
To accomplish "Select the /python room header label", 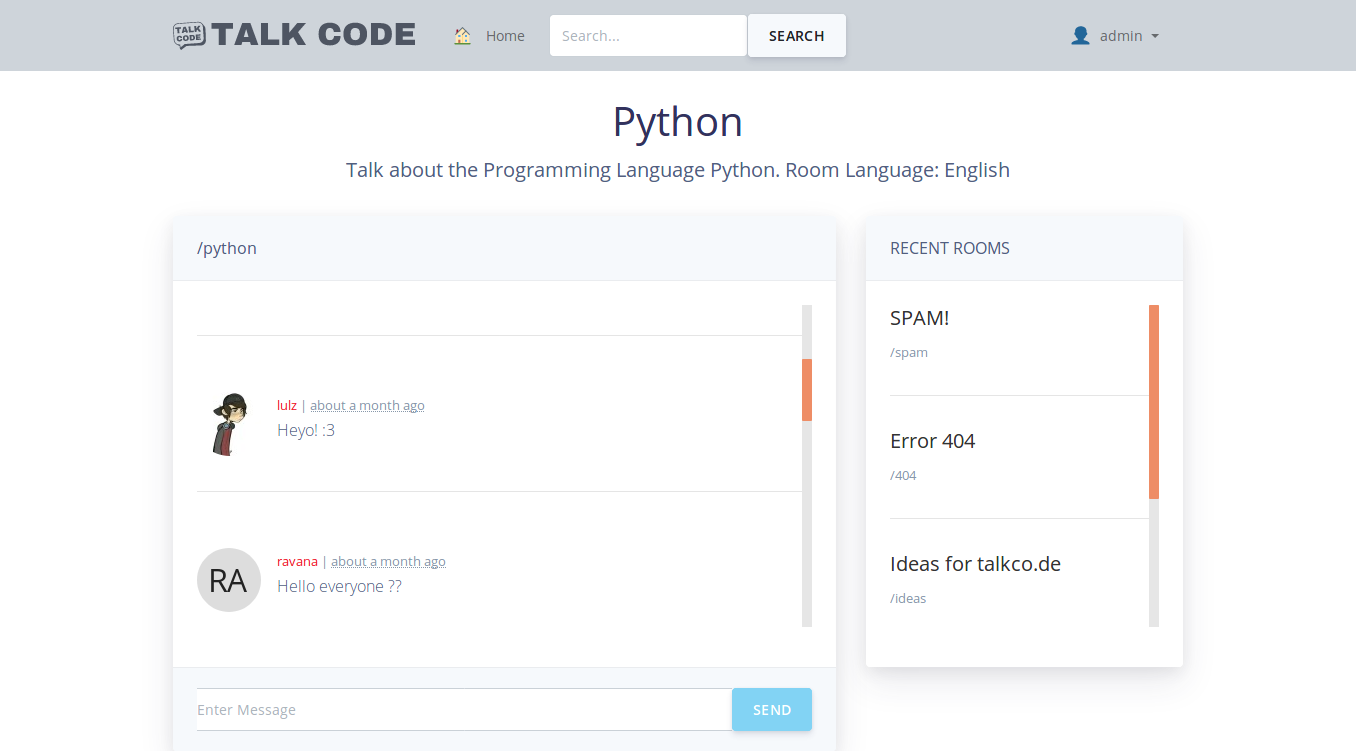I will point(227,248).
